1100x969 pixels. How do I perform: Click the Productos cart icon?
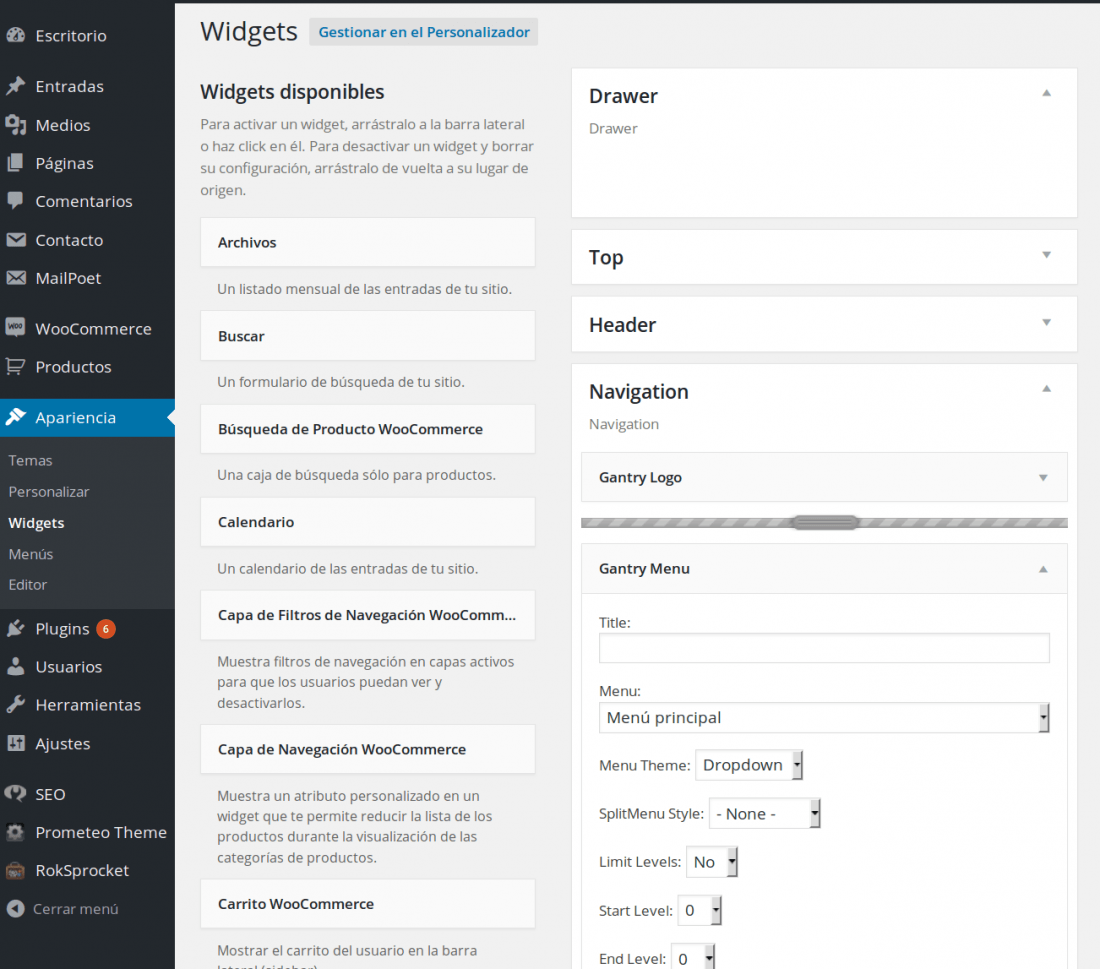point(15,366)
